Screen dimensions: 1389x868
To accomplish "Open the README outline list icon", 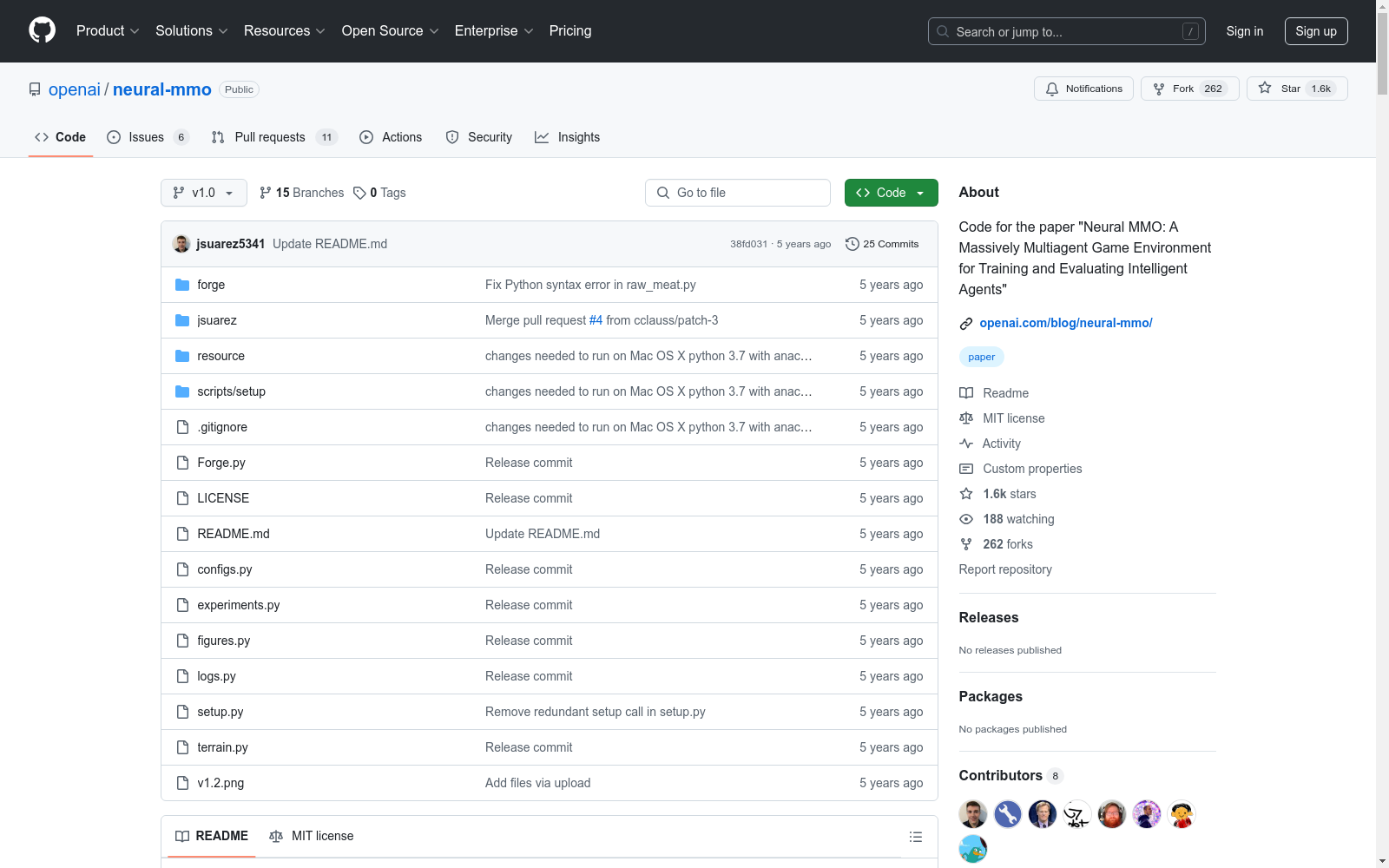I will point(916,837).
